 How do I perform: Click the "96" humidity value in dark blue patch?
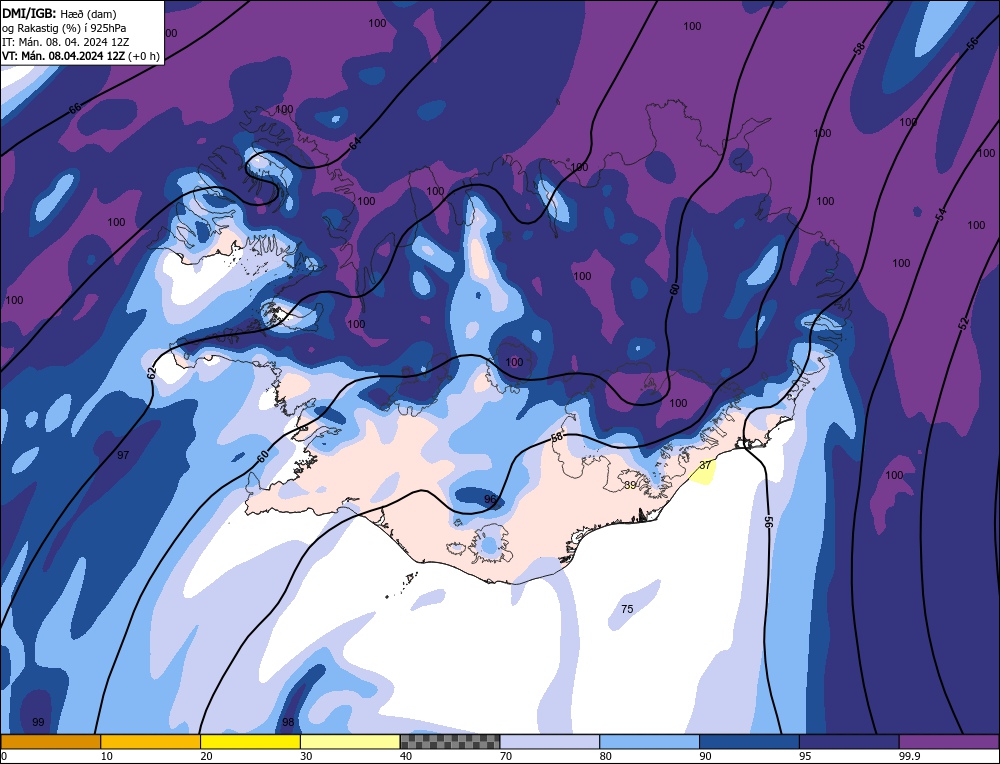[x=490, y=499]
